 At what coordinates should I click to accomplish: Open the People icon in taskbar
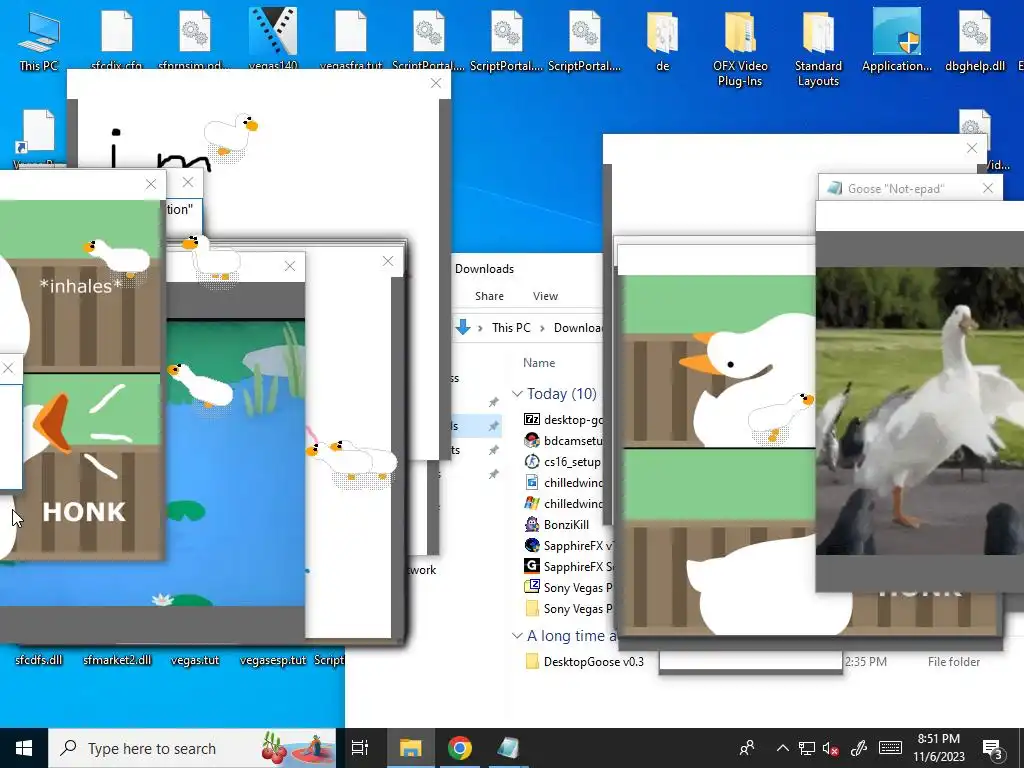tap(746, 748)
